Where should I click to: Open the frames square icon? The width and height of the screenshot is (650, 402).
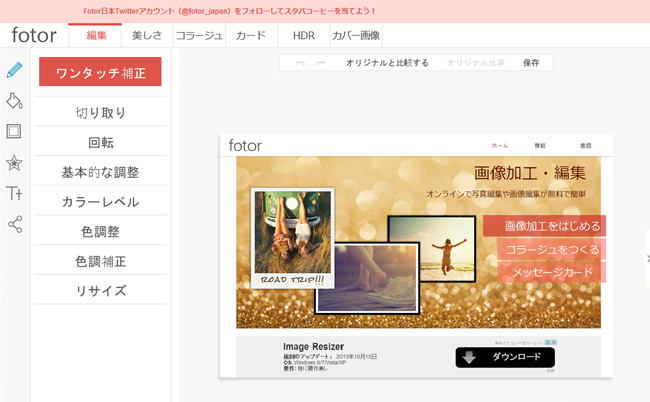(x=14, y=131)
